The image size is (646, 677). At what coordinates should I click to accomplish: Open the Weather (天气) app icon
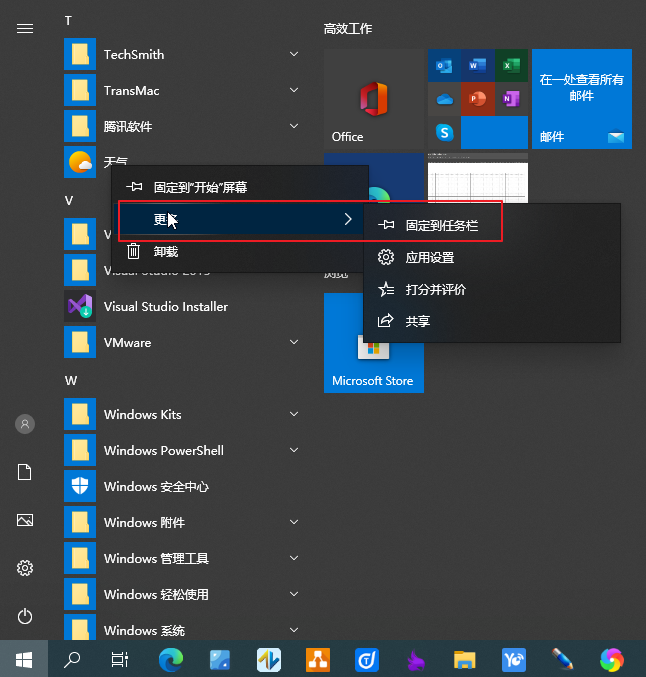[80, 162]
